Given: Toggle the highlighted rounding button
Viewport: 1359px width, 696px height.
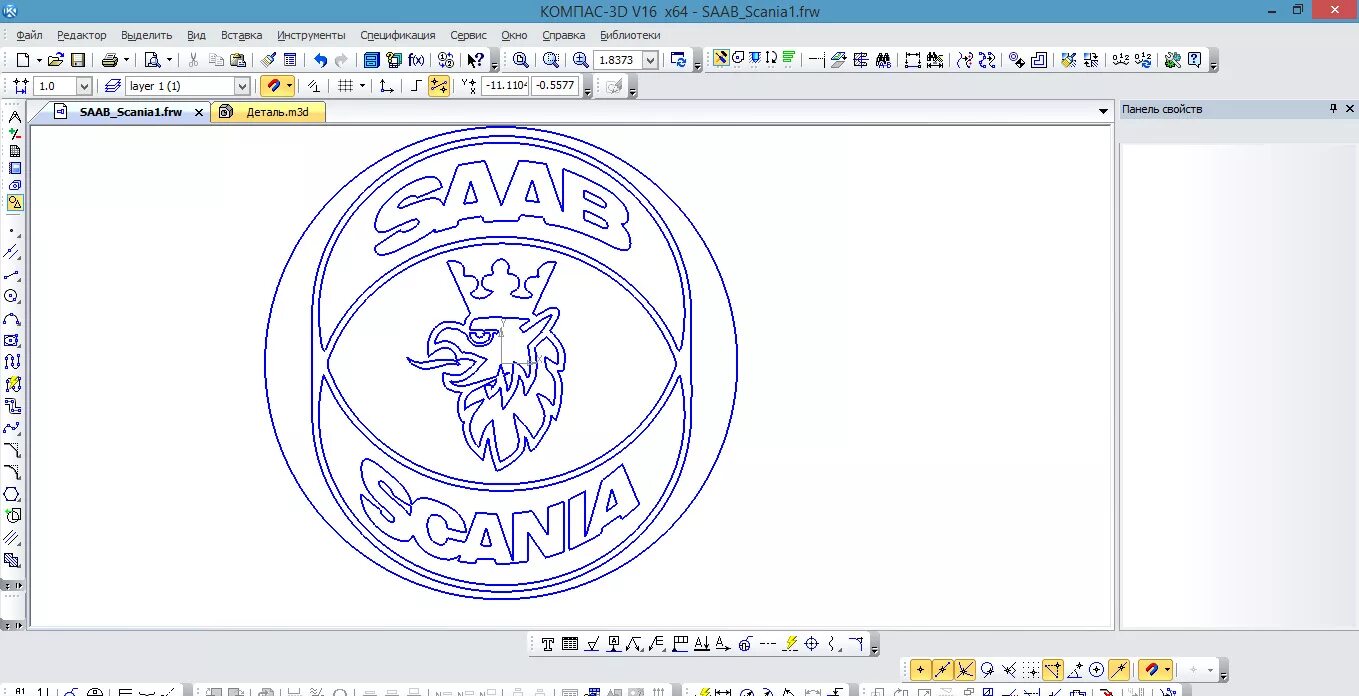Looking at the screenshot, I should (x=438, y=86).
